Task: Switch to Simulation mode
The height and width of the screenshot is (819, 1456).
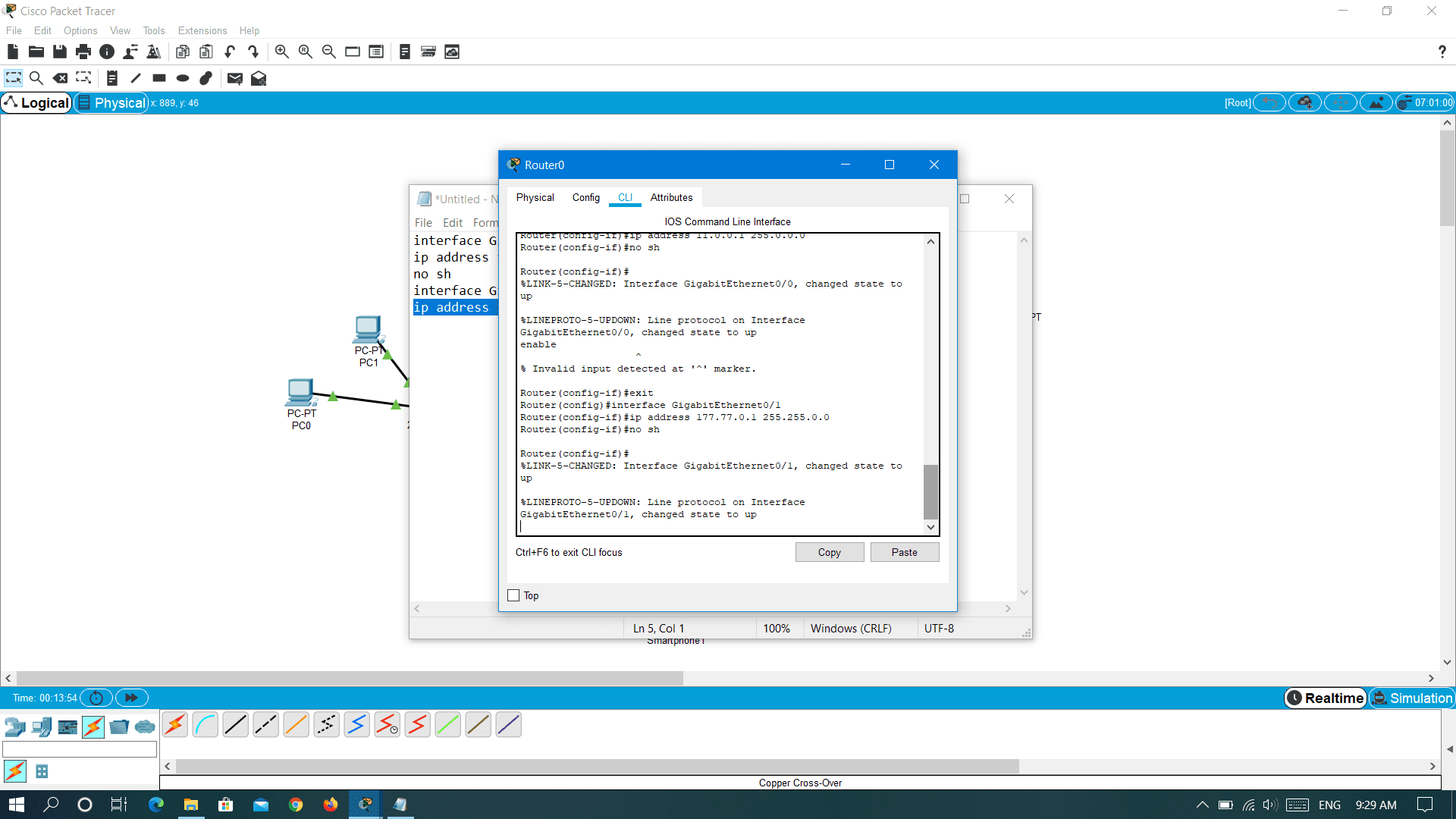Action: click(1412, 698)
